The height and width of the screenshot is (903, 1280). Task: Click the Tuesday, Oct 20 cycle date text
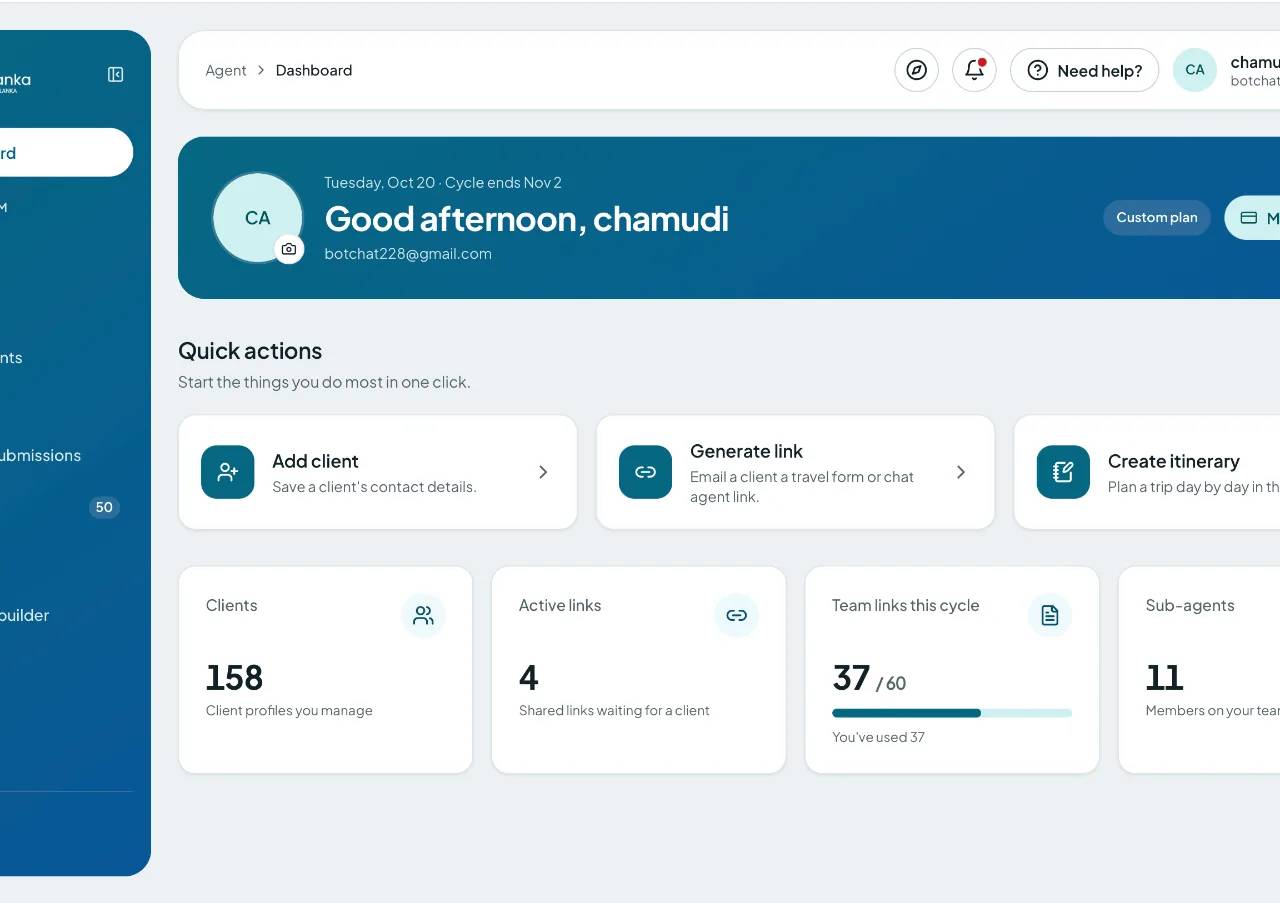443,182
